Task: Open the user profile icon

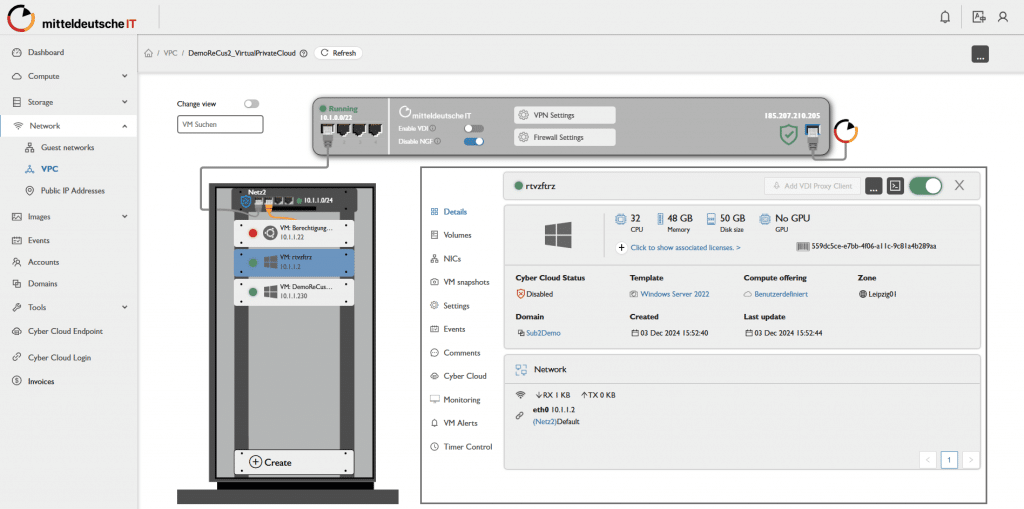Action: (x=1002, y=18)
